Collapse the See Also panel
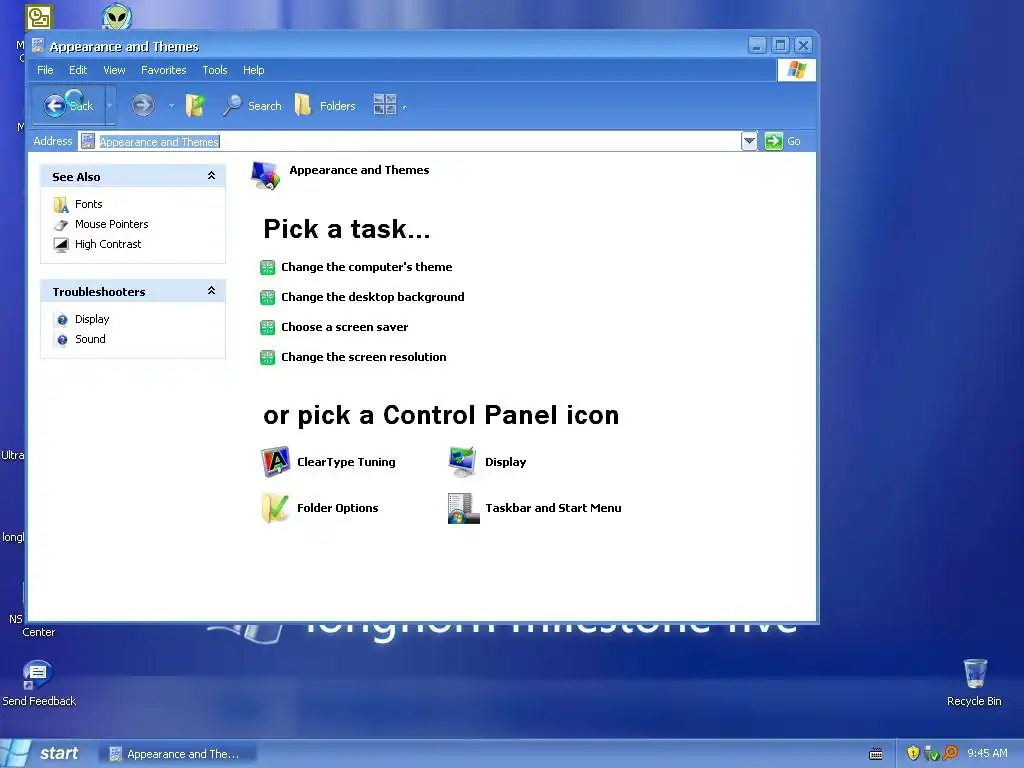Image resolution: width=1024 pixels, height=768 pixels. [x=211, y=176]
